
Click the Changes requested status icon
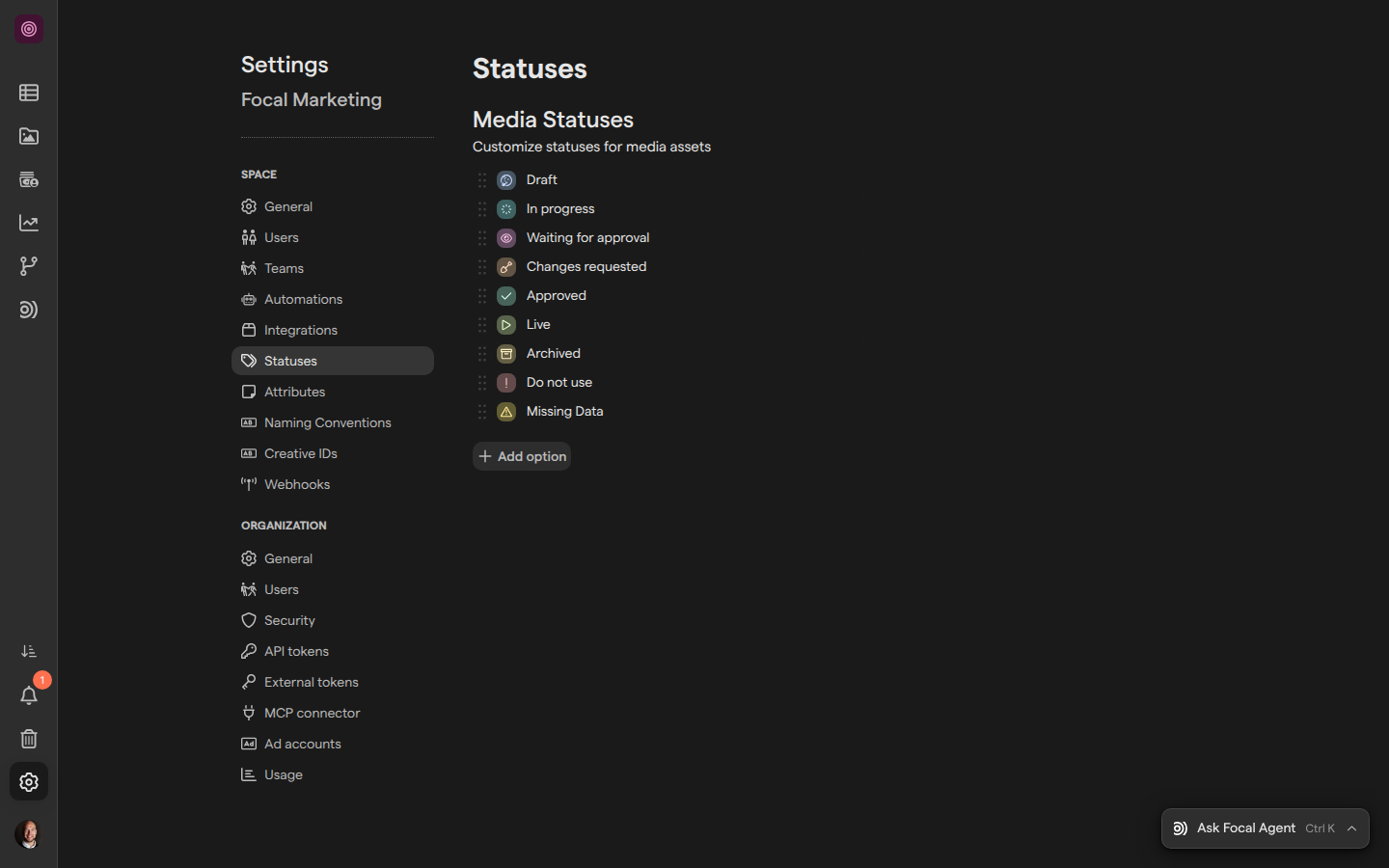click(x=506, y=267)
